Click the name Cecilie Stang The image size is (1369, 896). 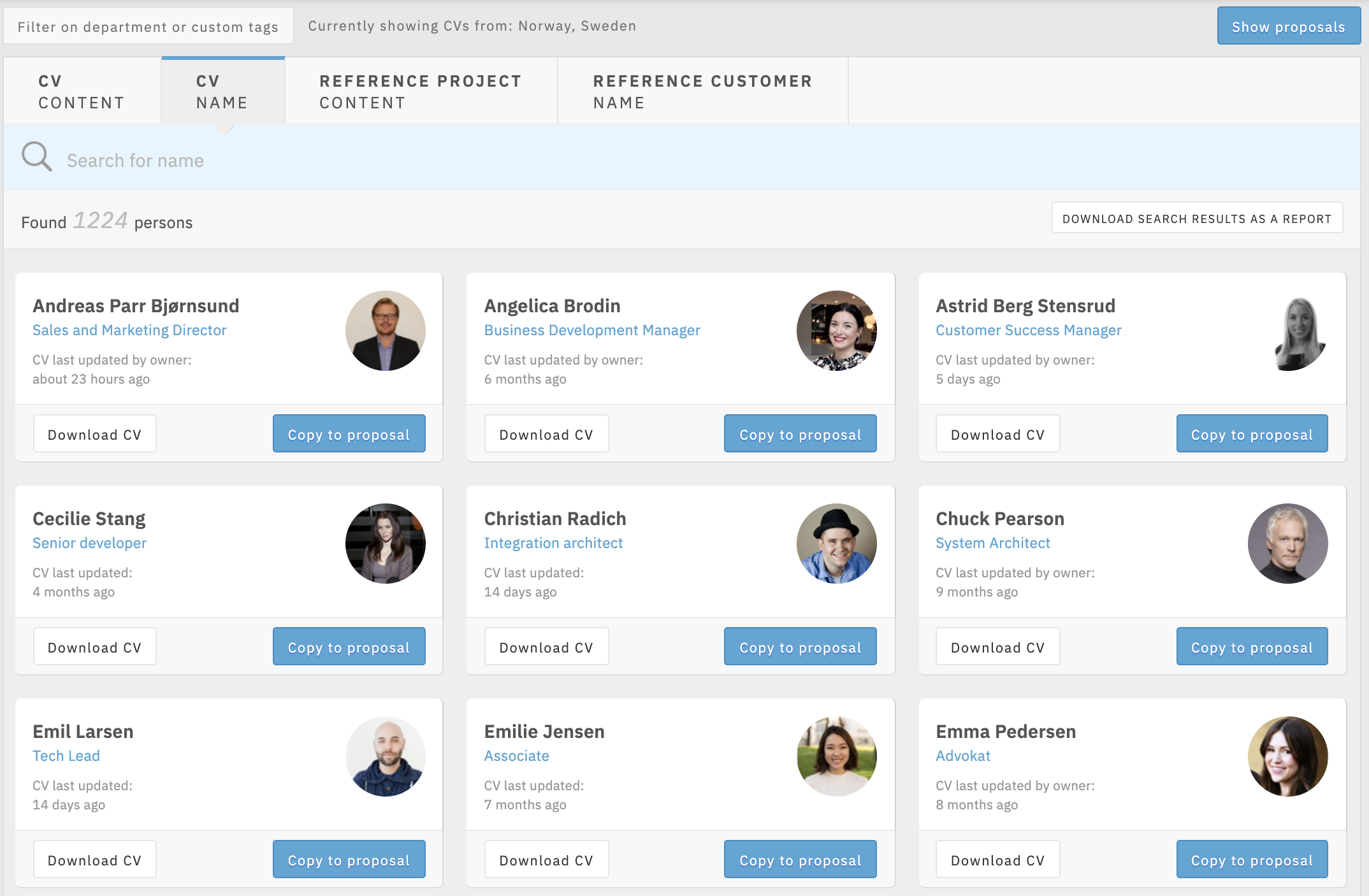tap(89, 519)
